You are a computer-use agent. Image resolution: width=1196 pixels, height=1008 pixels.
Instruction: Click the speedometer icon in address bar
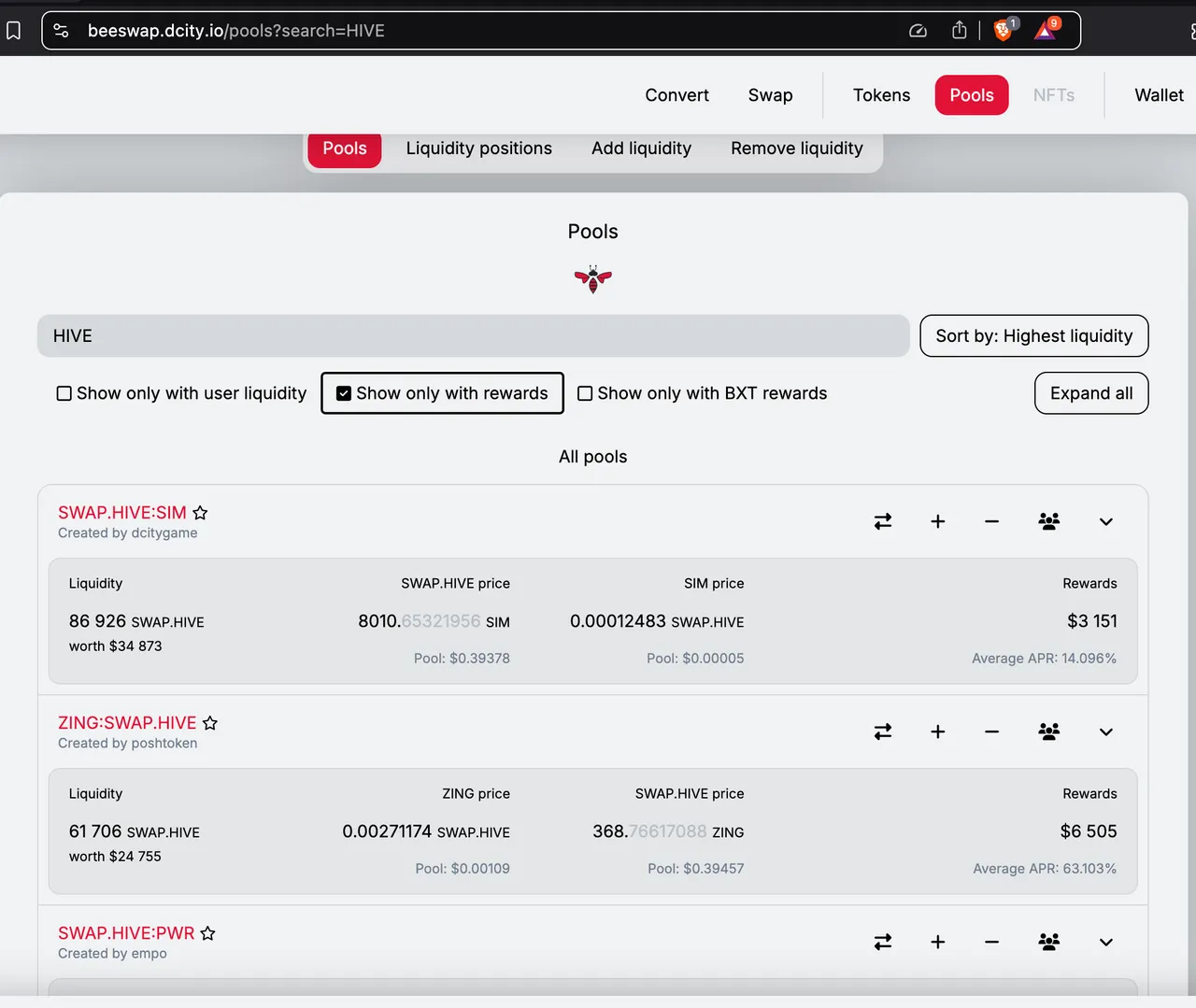click(918, 31)
